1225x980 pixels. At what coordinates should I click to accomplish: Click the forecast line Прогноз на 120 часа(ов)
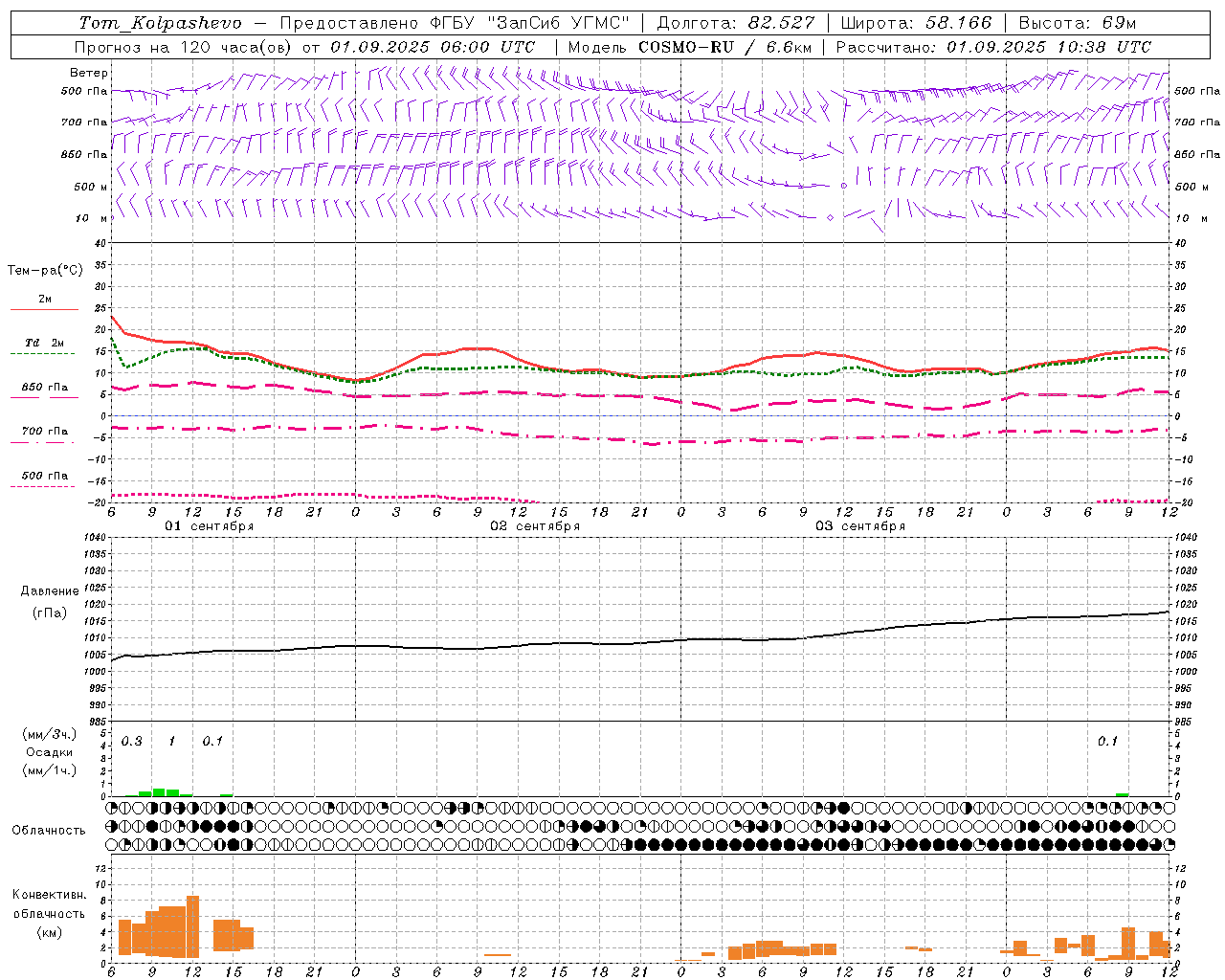184,47
